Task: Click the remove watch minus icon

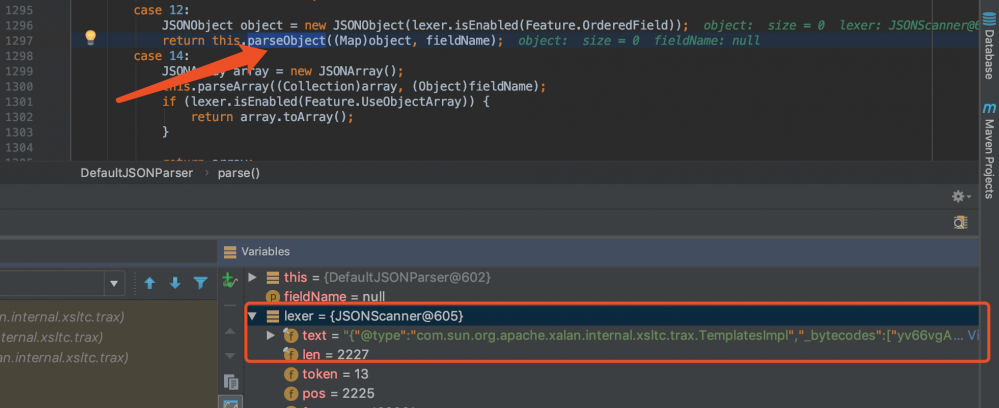Action: coord(230,306)
